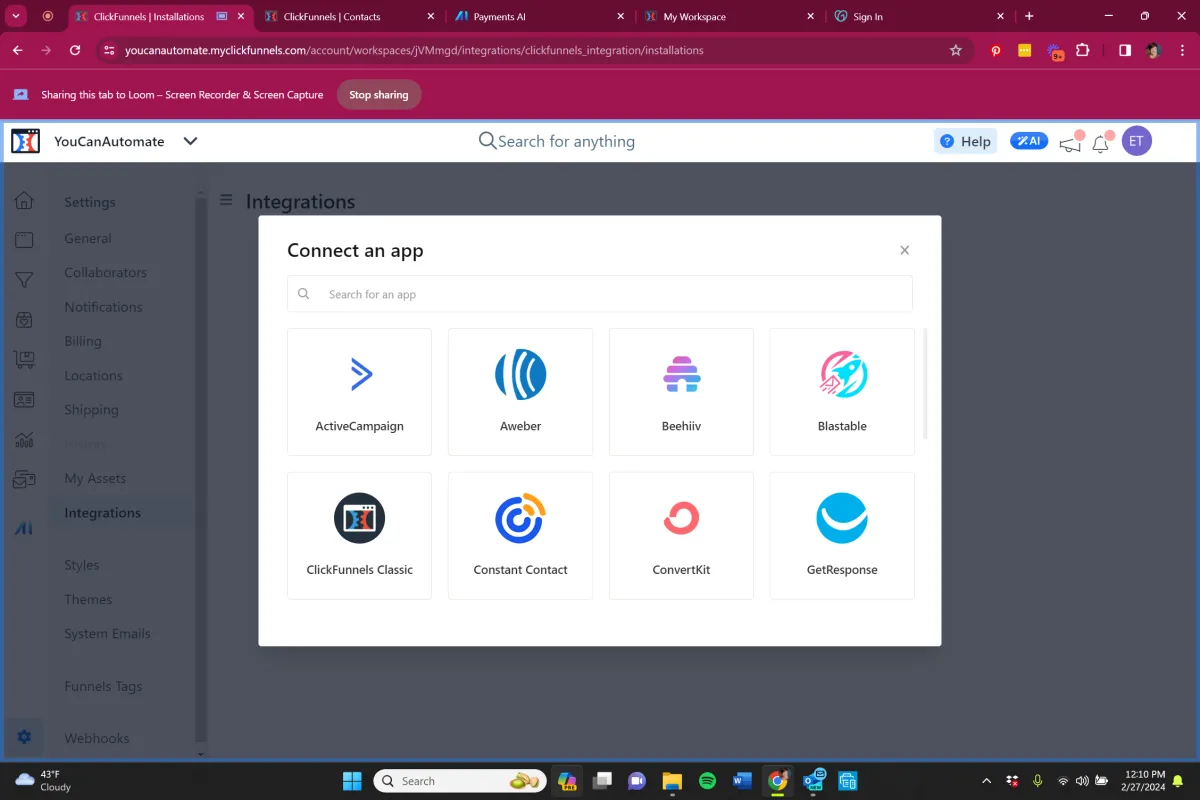This screenshot has height=800, width=1200.
Task: Open Locations settings
Action: click(93, 375)
